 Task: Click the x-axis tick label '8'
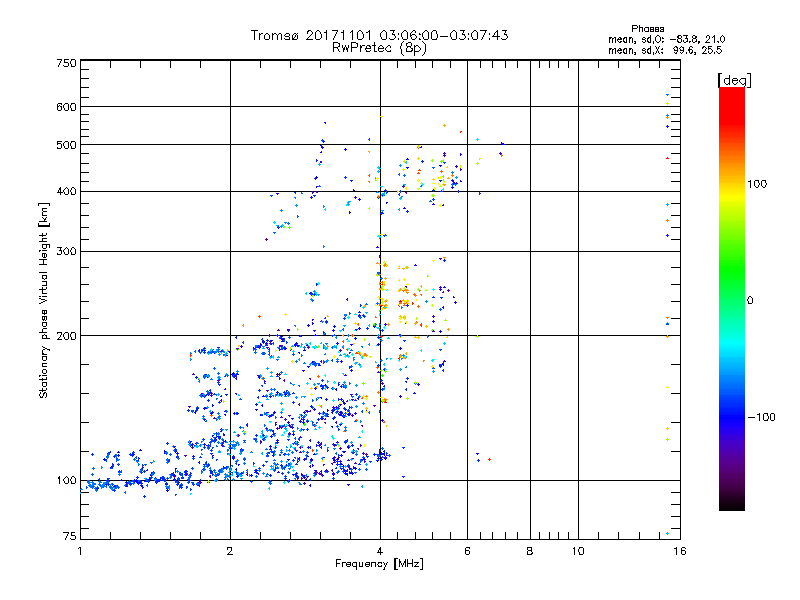(530, 551)
